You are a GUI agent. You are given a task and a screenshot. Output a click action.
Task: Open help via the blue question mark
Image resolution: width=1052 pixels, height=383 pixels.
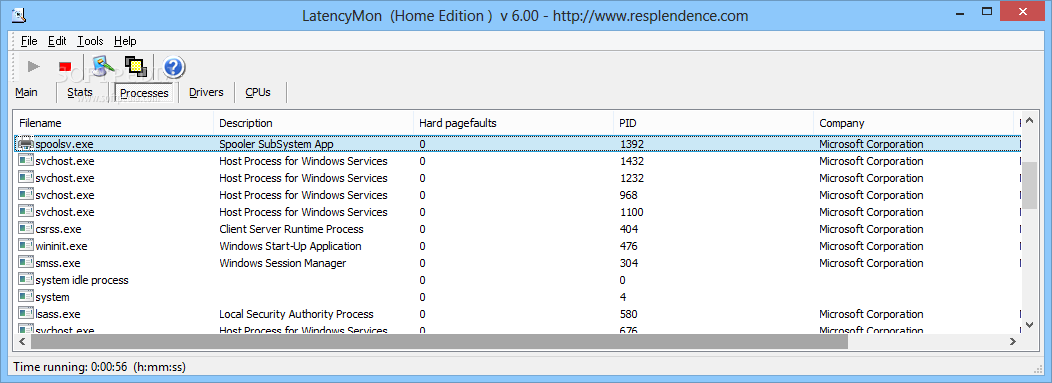(x=173, y=66)
